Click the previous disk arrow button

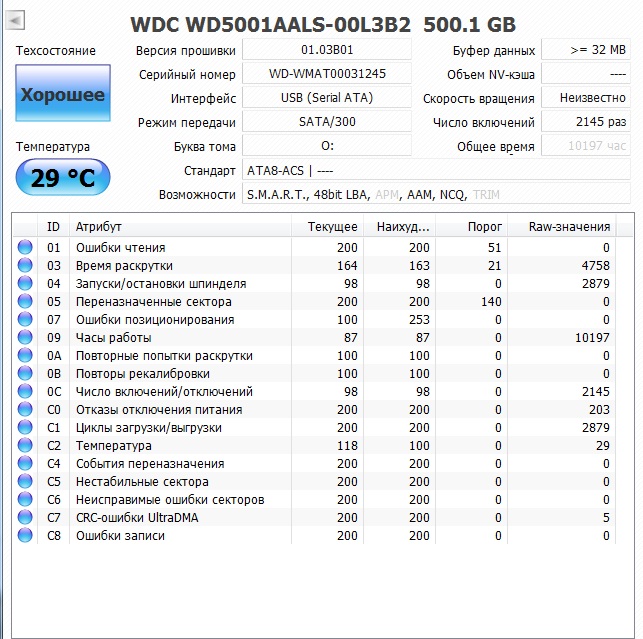15,20
